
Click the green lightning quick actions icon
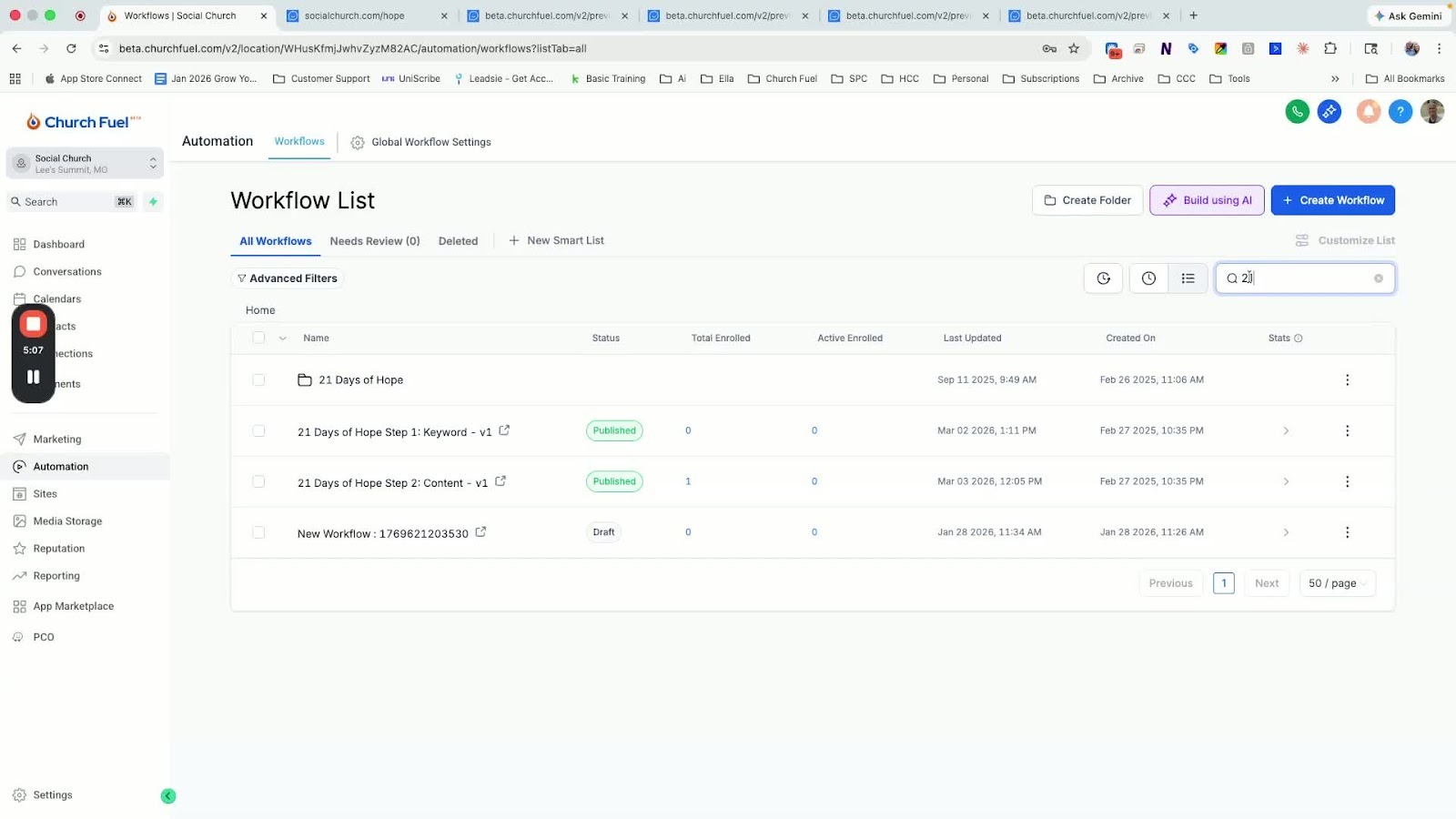(154, 202)
